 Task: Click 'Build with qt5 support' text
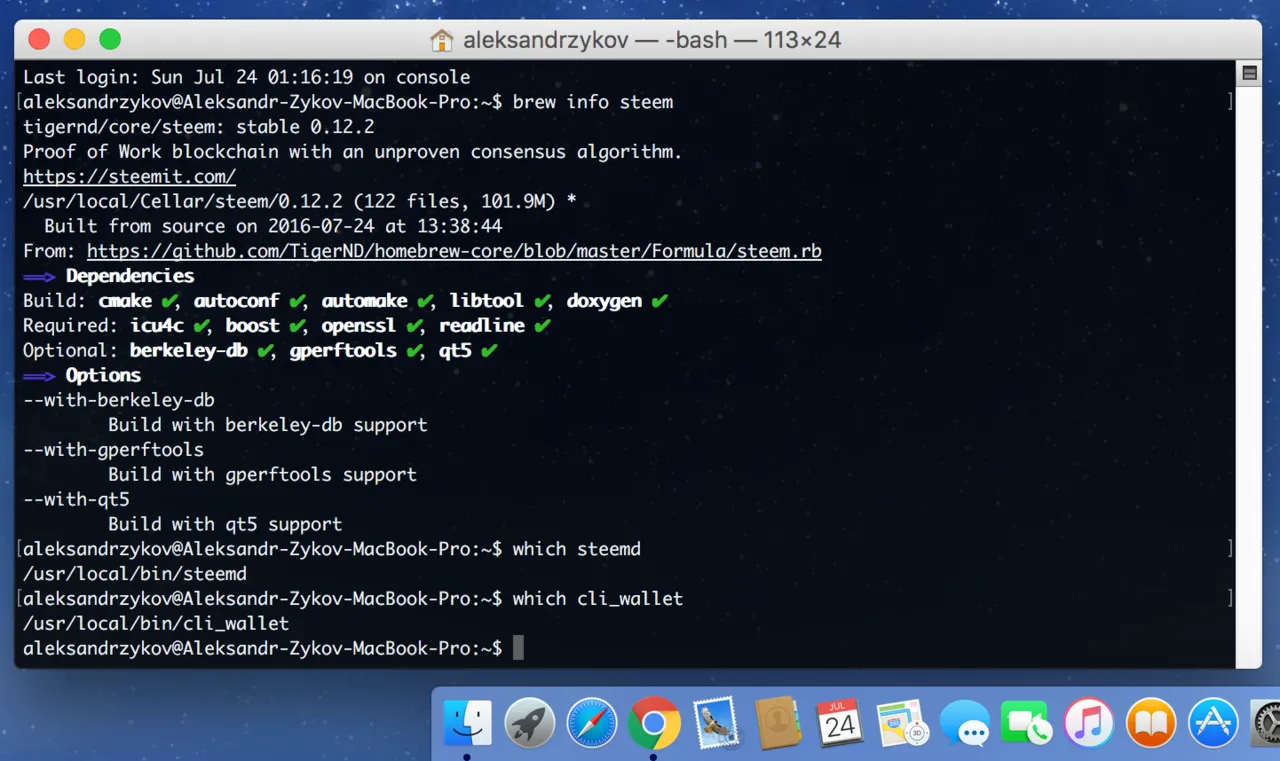click(x=225, y=525)
